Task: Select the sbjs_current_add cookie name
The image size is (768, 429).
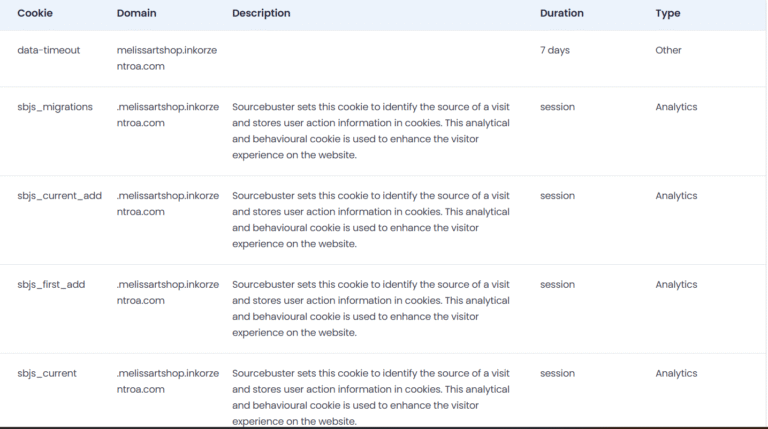Action: [59, 196]
